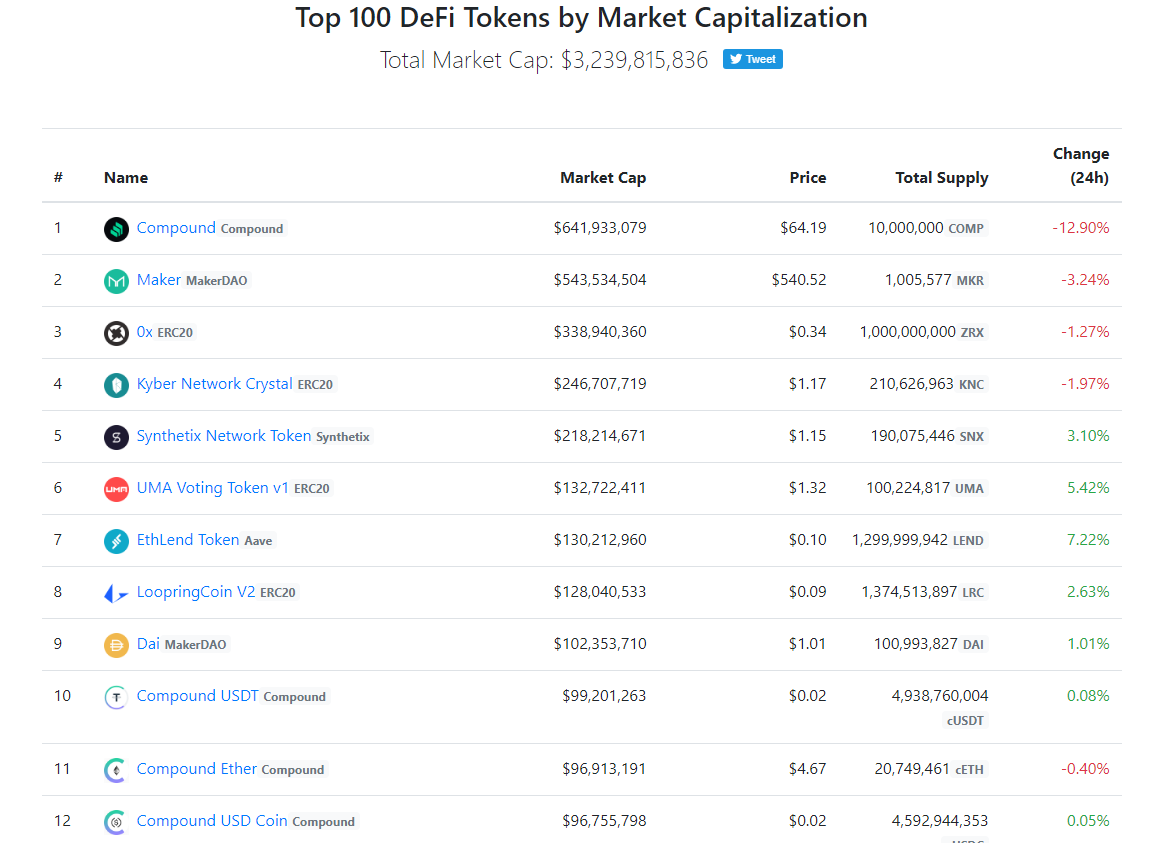Screen dimensions: 1176x843
Task: Click Maker's price $540.52
Action: [x=799, y=280]
